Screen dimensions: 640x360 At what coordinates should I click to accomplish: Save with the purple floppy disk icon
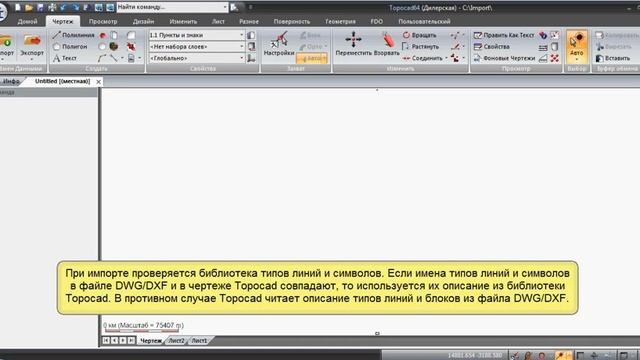point(40,7)
